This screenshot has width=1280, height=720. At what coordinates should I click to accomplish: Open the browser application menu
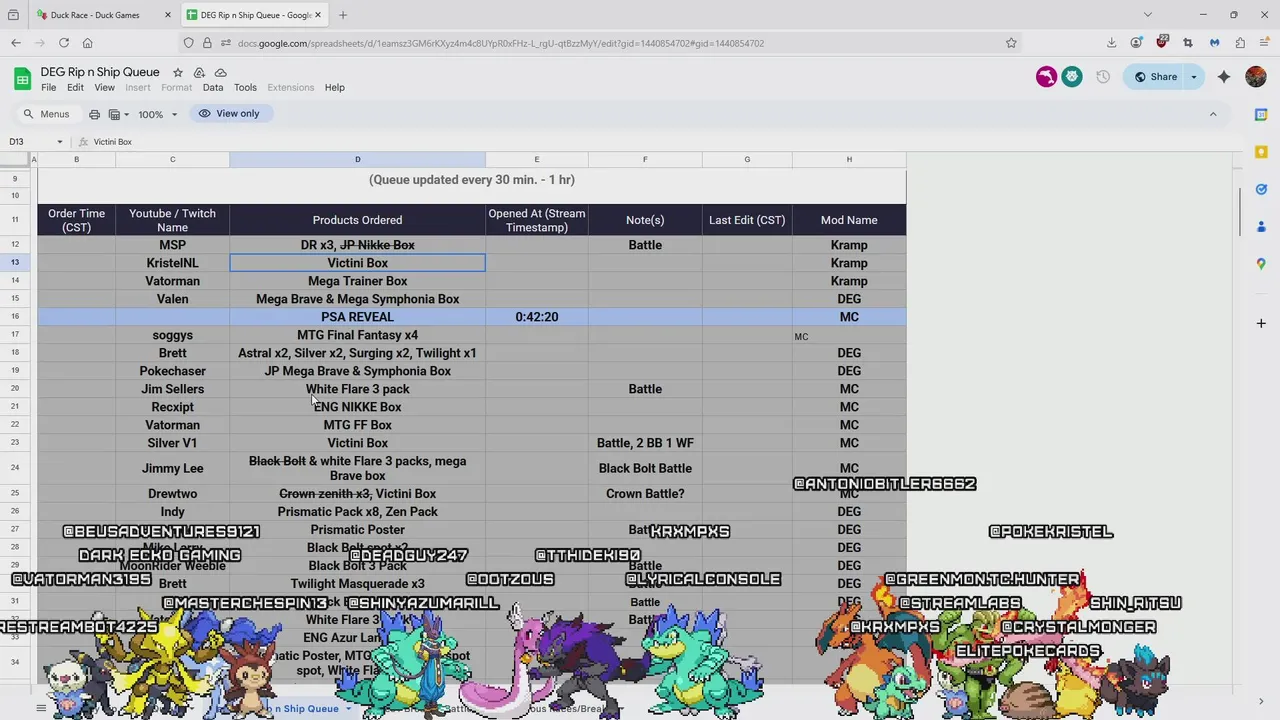point(1265,43)
